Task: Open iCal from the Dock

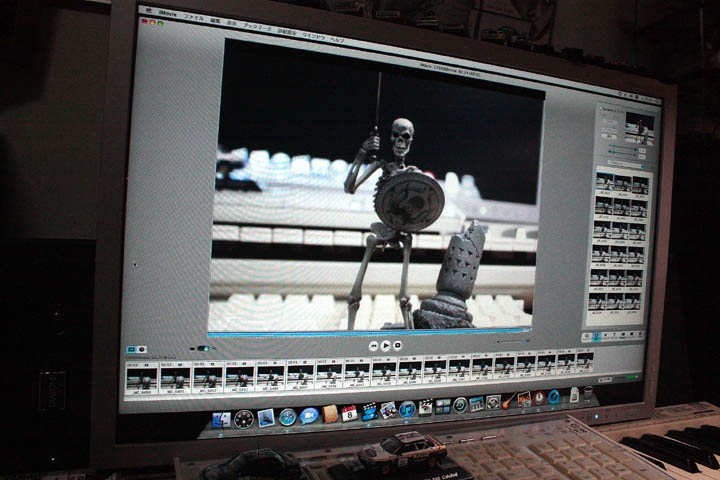Action: 349,413
